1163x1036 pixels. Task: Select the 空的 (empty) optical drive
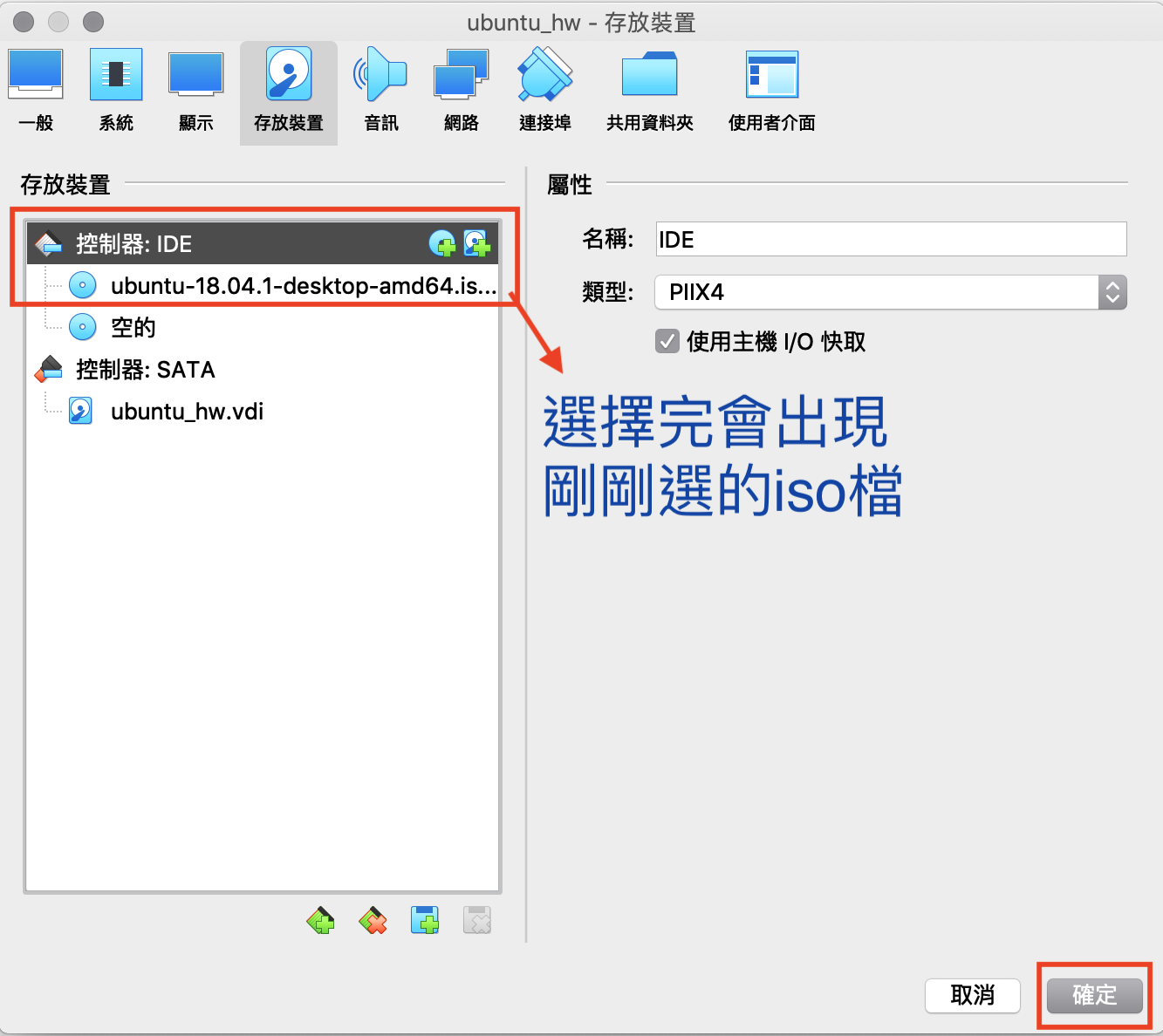(x=263, y=327)
